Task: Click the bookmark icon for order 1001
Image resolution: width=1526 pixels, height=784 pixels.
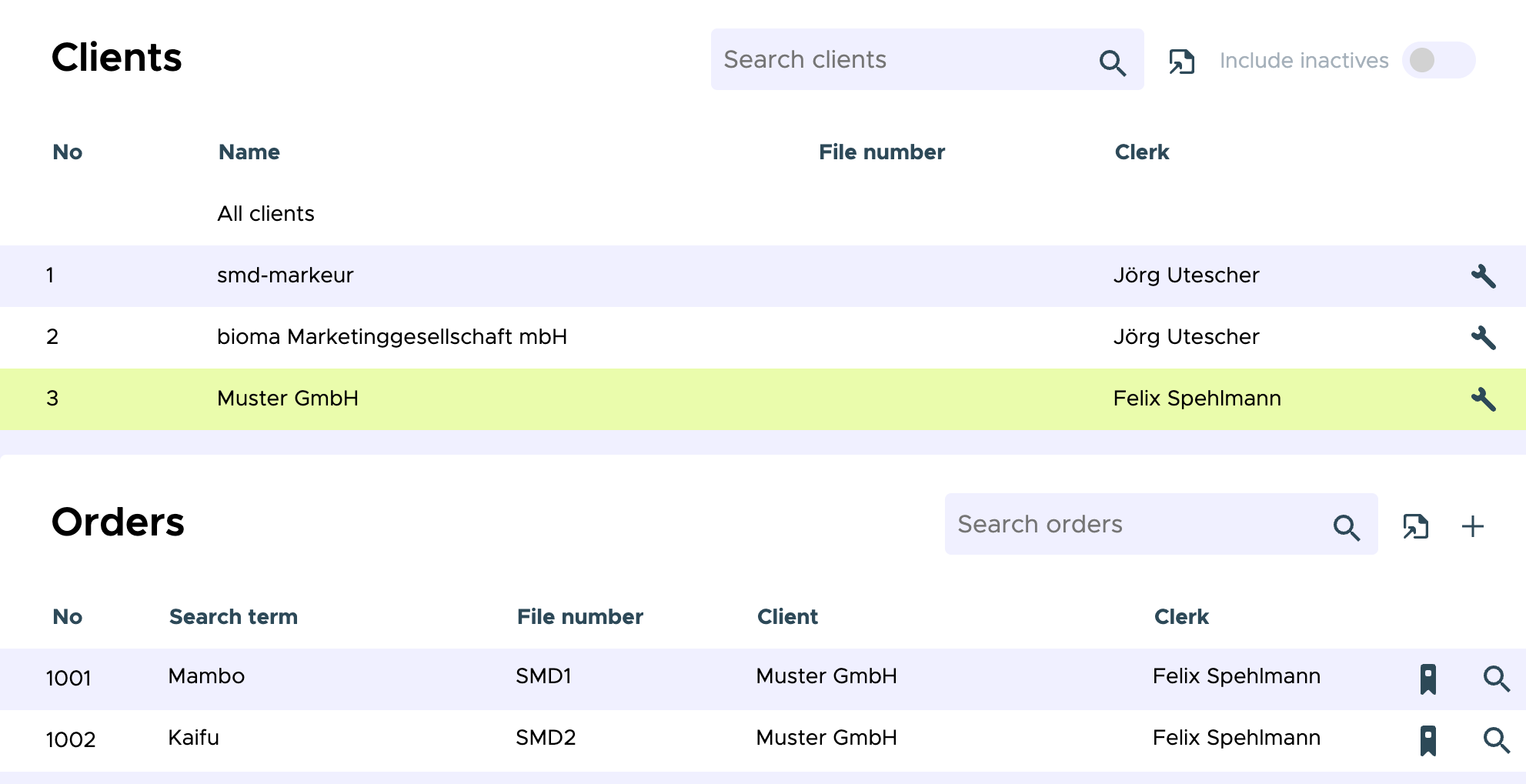Action: coord(1427,679)
